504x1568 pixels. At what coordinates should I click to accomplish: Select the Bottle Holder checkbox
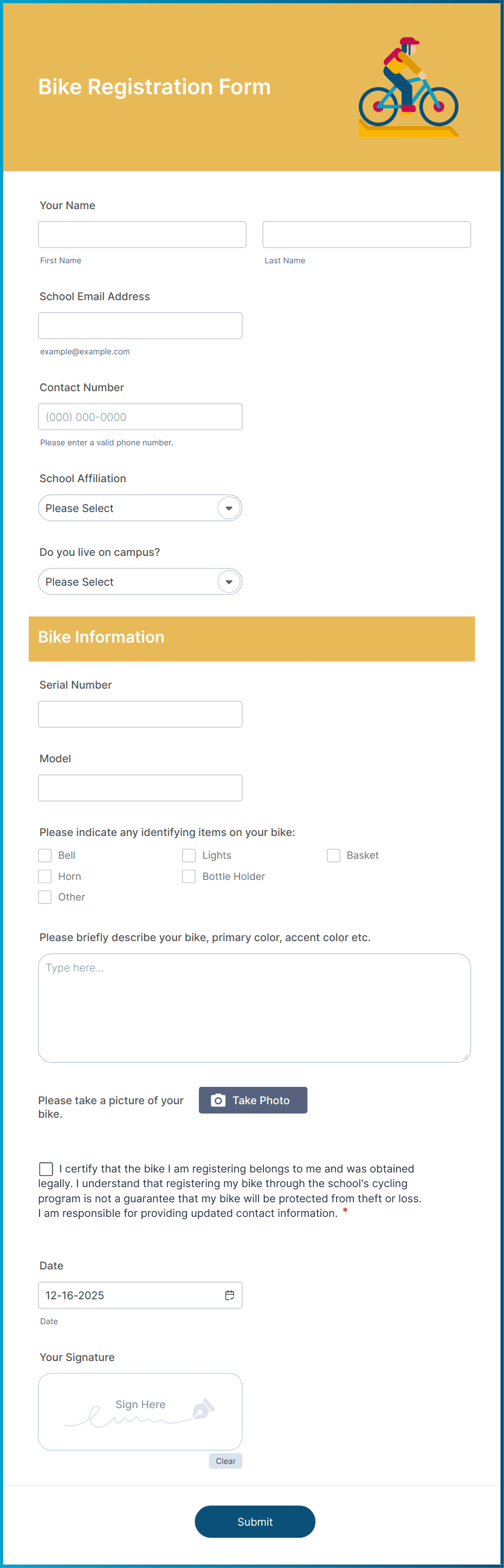(x=189, y=876)
